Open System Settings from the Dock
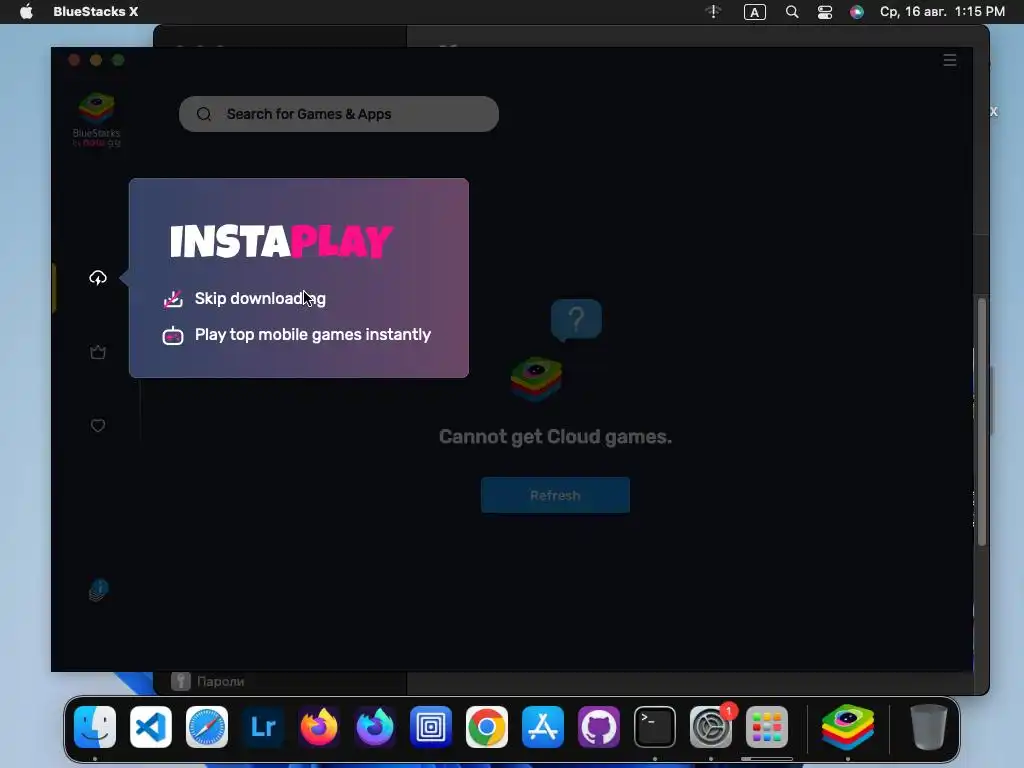The height and width of the screenshot is (768, 1024). click(x=711, y=727)
